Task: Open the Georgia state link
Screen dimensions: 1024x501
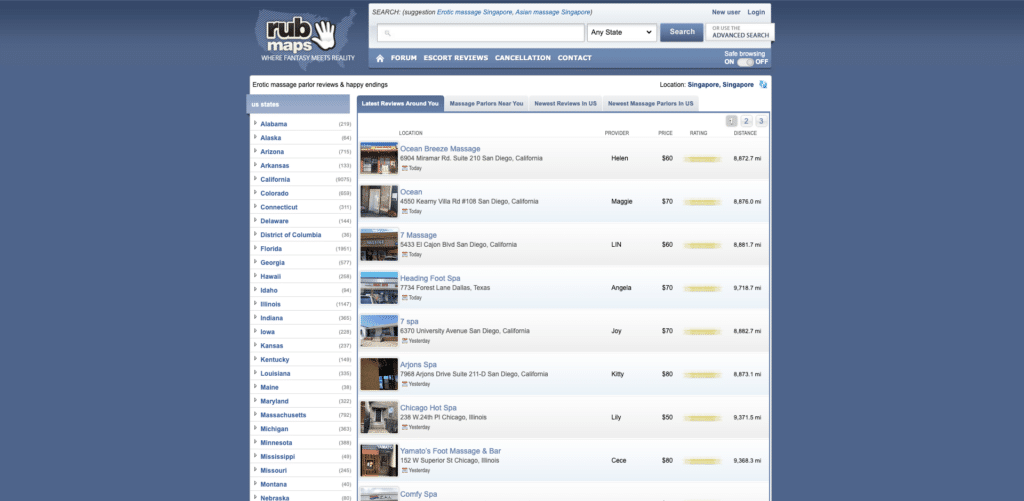Action: click(272, 263)
